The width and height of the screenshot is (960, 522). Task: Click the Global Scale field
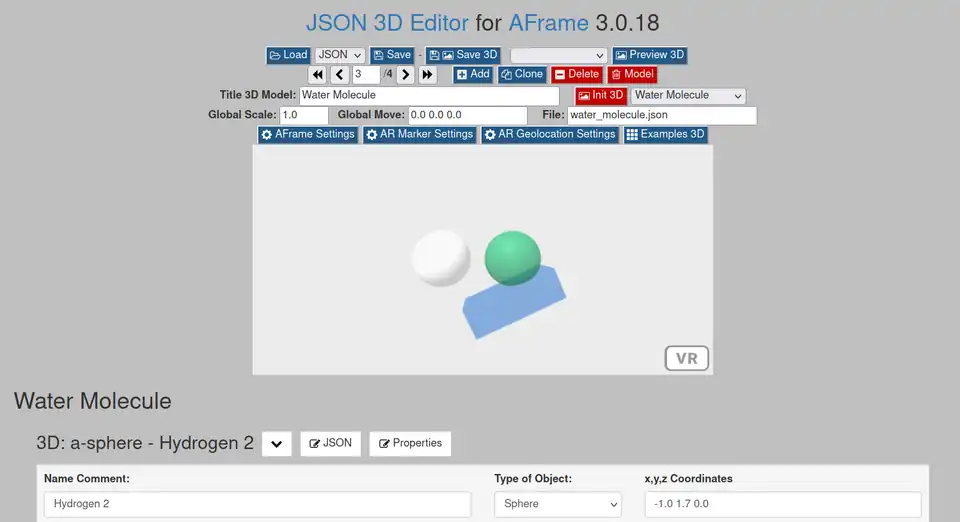point(304,115)
